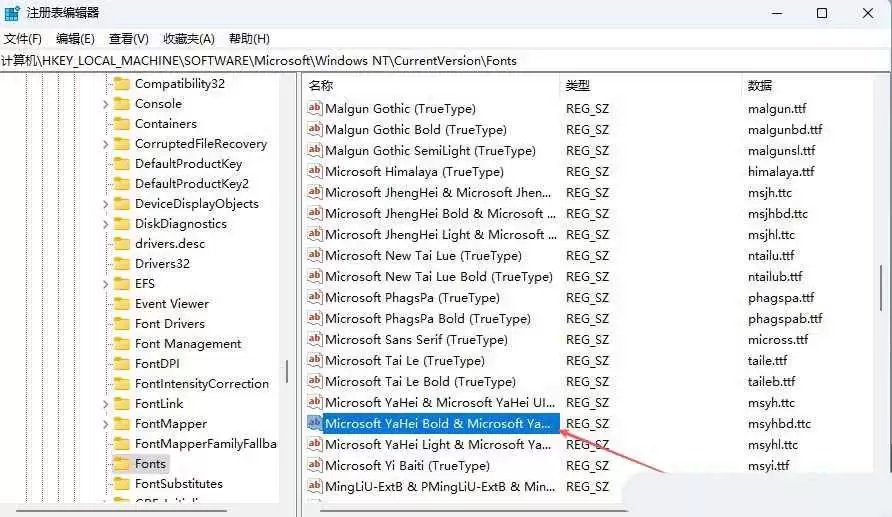
Task: Select Microsoft PhagsPa (TrueType) value
Action: point(412,297)
